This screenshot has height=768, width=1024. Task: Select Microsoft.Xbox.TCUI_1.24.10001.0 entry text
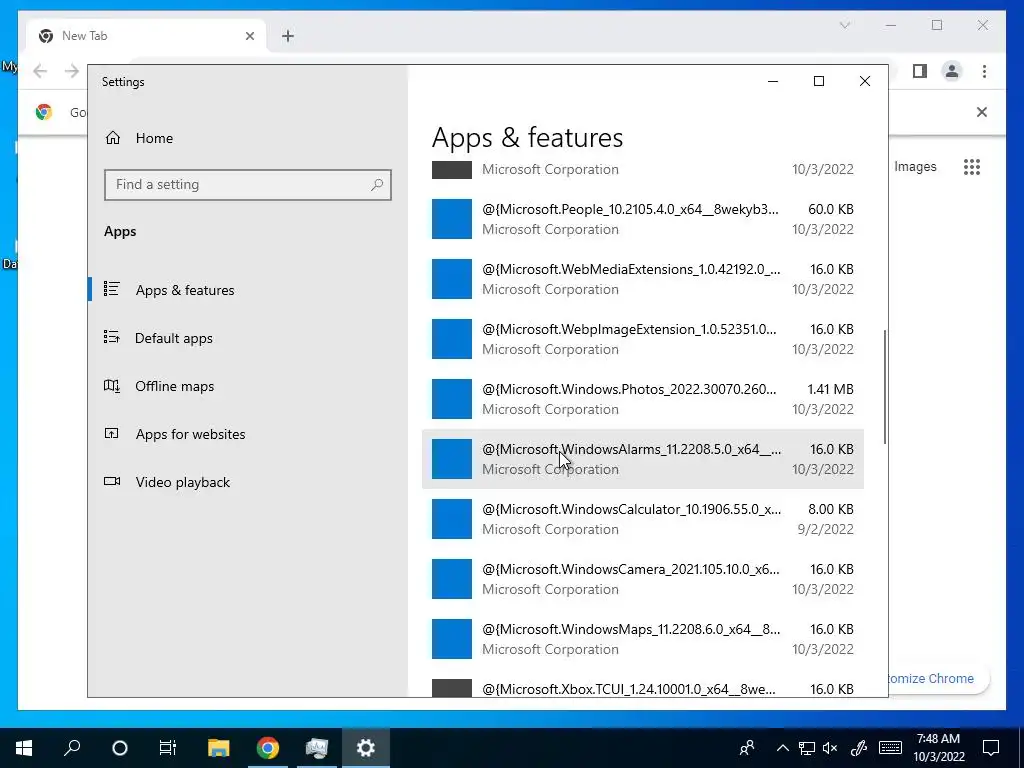click(629, 689)
